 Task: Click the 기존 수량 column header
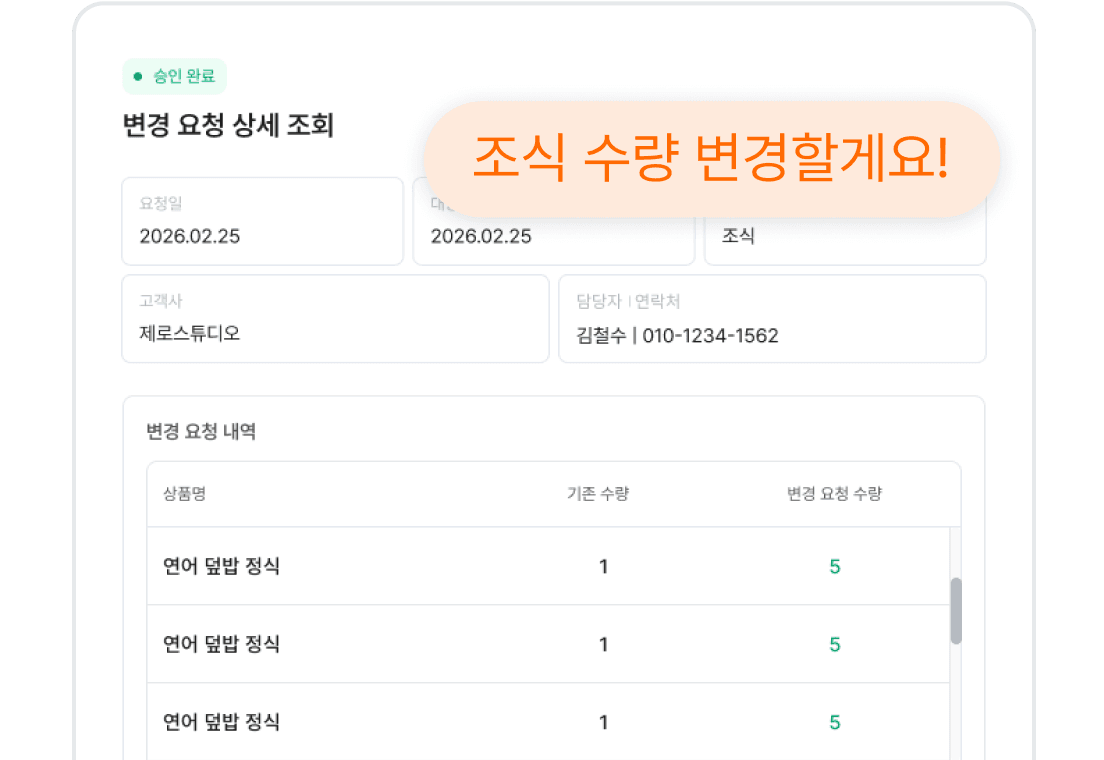598,494
